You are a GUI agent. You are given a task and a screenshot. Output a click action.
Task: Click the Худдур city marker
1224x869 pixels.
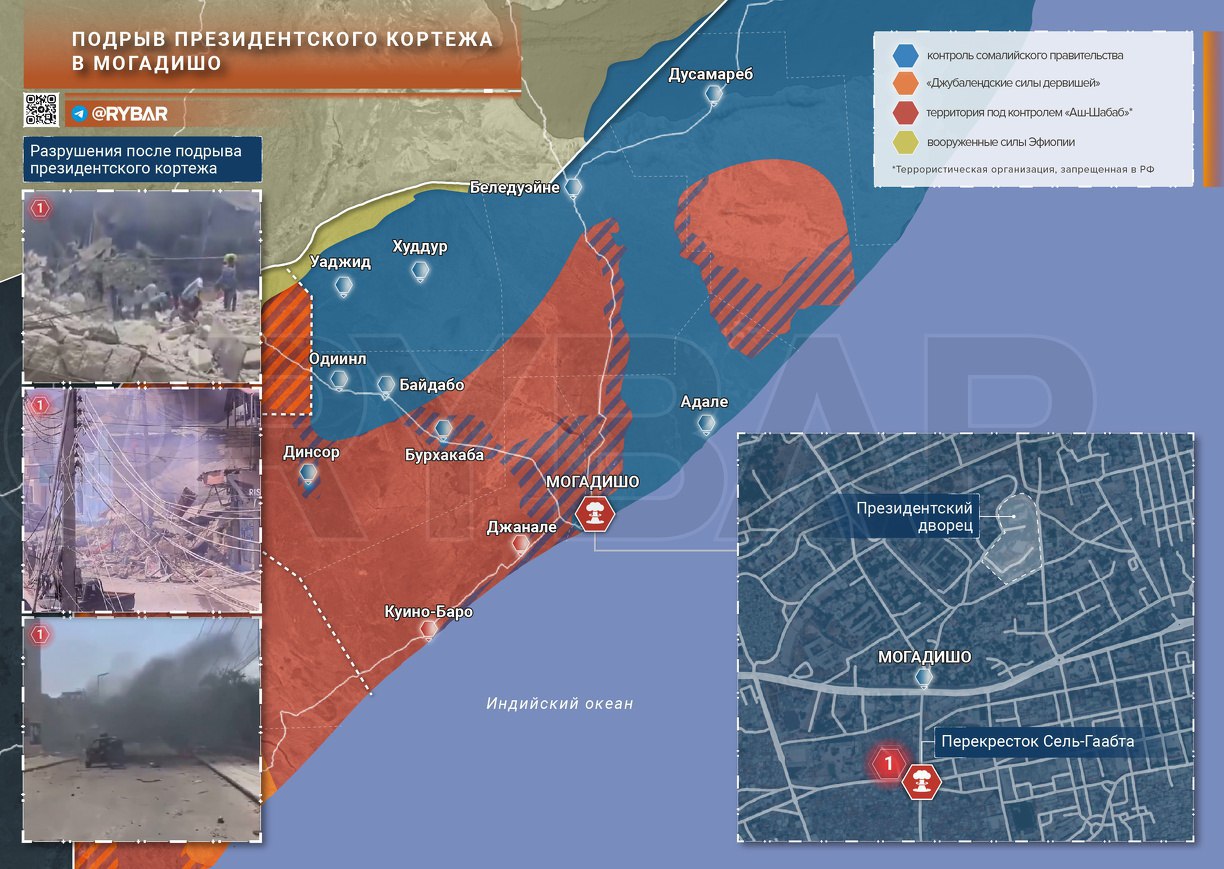[420, 270]
